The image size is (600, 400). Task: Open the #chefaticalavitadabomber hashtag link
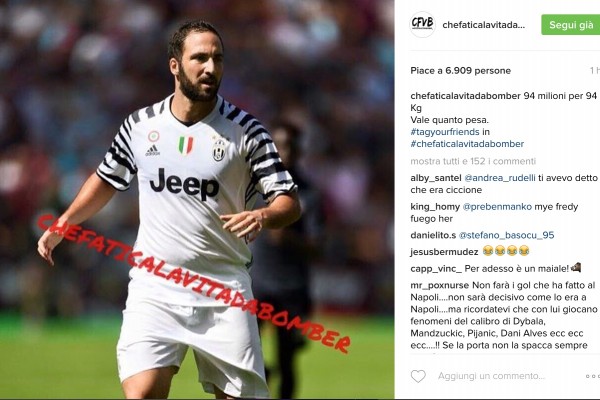467,144
